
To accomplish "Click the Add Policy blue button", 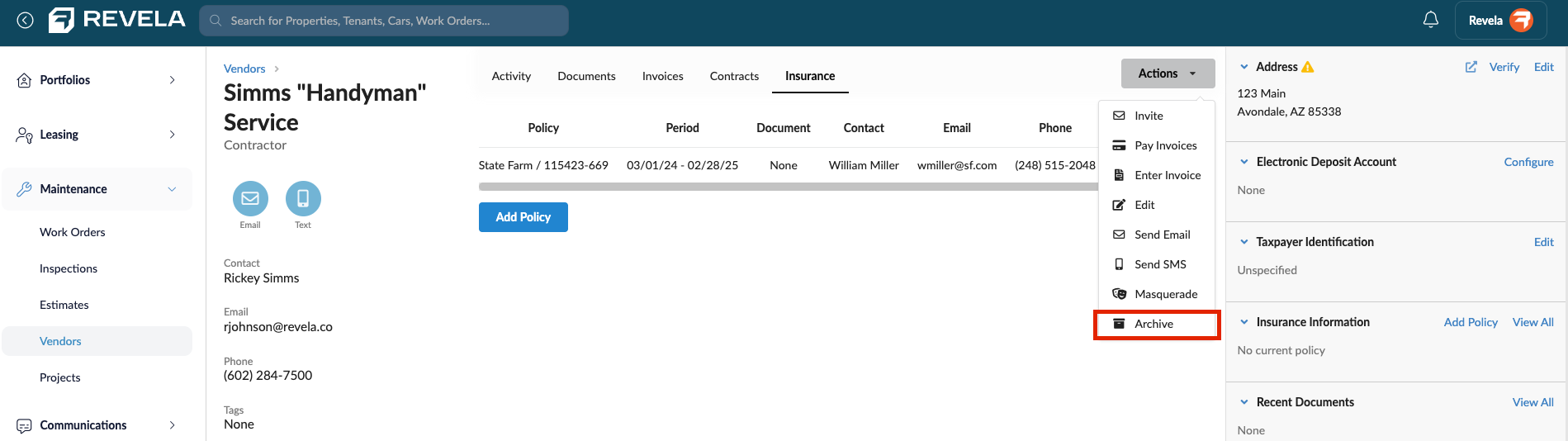I will click(523, 217).
